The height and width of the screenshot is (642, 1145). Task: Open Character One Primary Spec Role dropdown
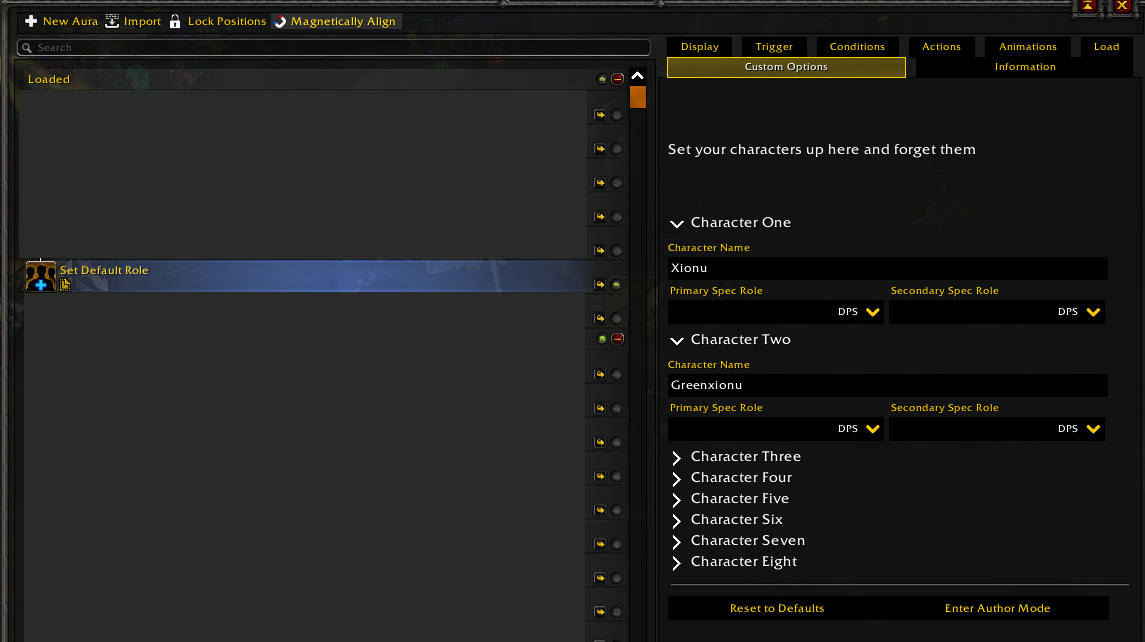[x=775, y=312]
